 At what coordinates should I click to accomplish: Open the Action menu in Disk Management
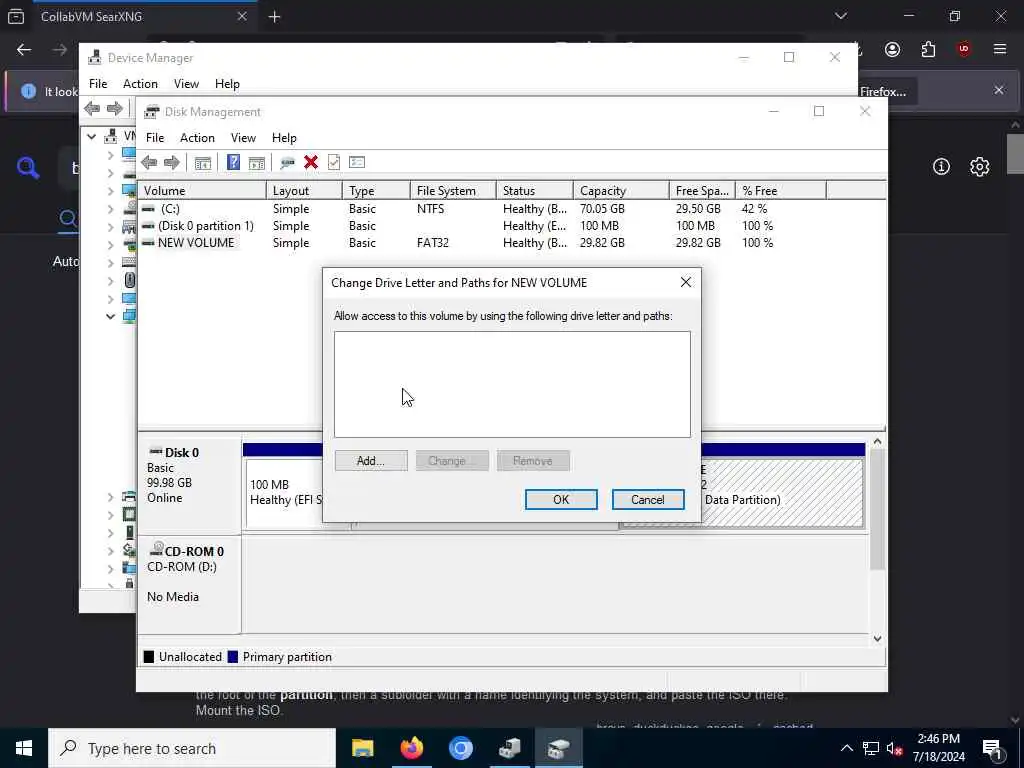click(197, 138)
